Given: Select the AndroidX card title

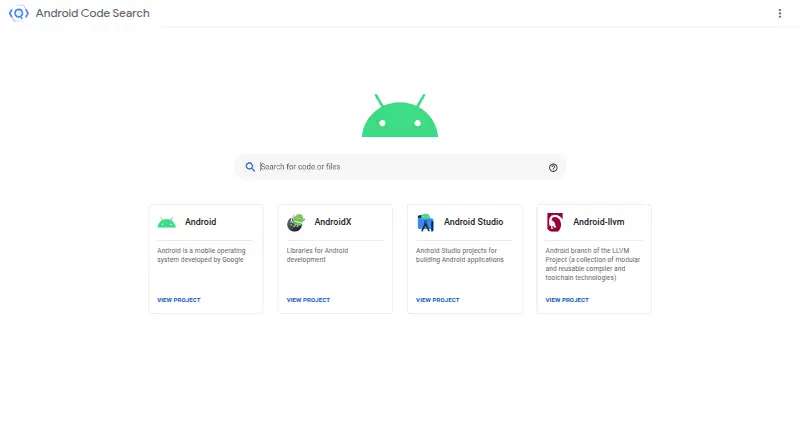Looking at the screenshot, I should tap(333, 222).
